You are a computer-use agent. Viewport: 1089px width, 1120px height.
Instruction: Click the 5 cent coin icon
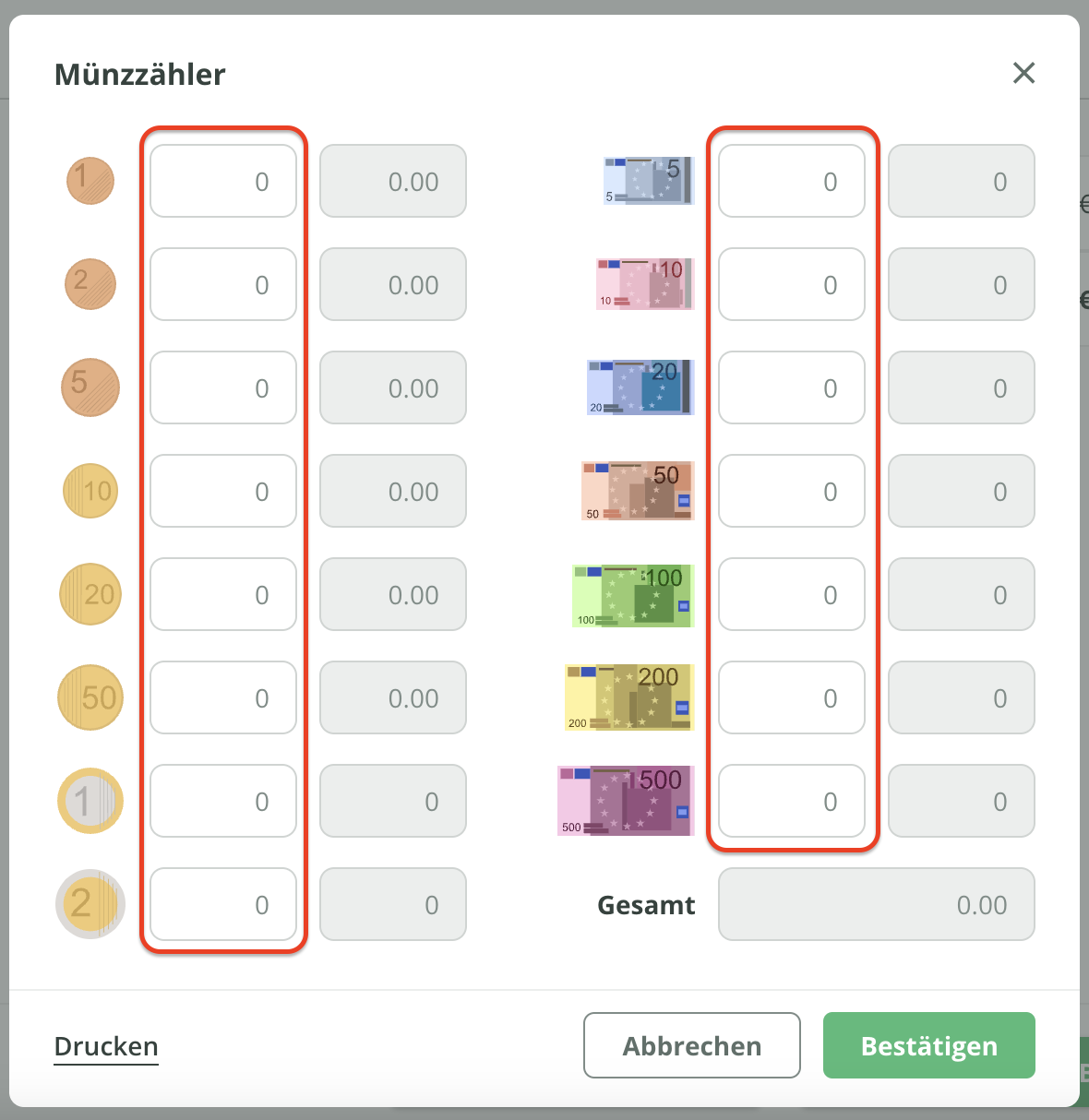[90, 387]
